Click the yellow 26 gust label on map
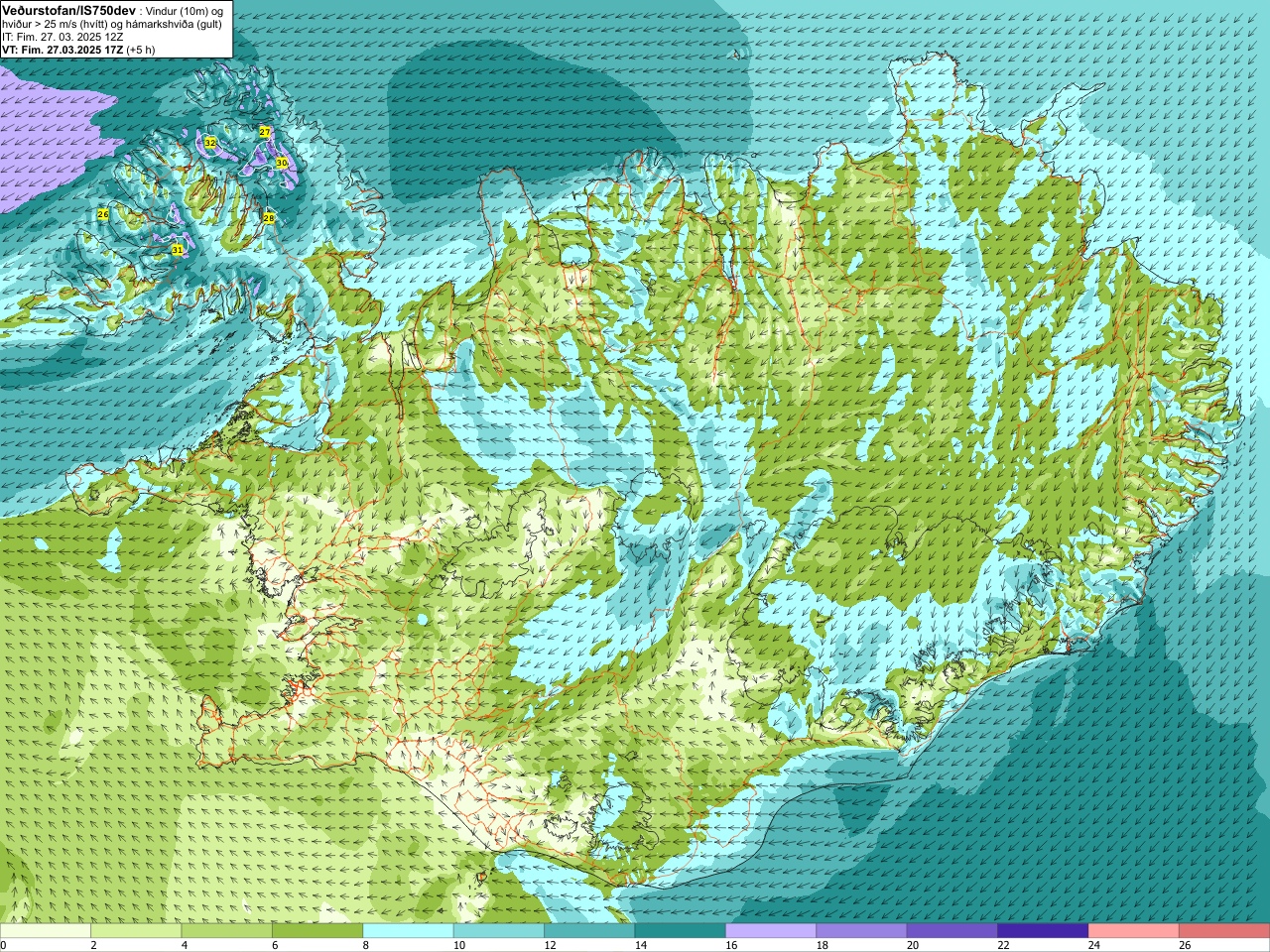The width and height of the screenshot is (1270, 952). 103,214
